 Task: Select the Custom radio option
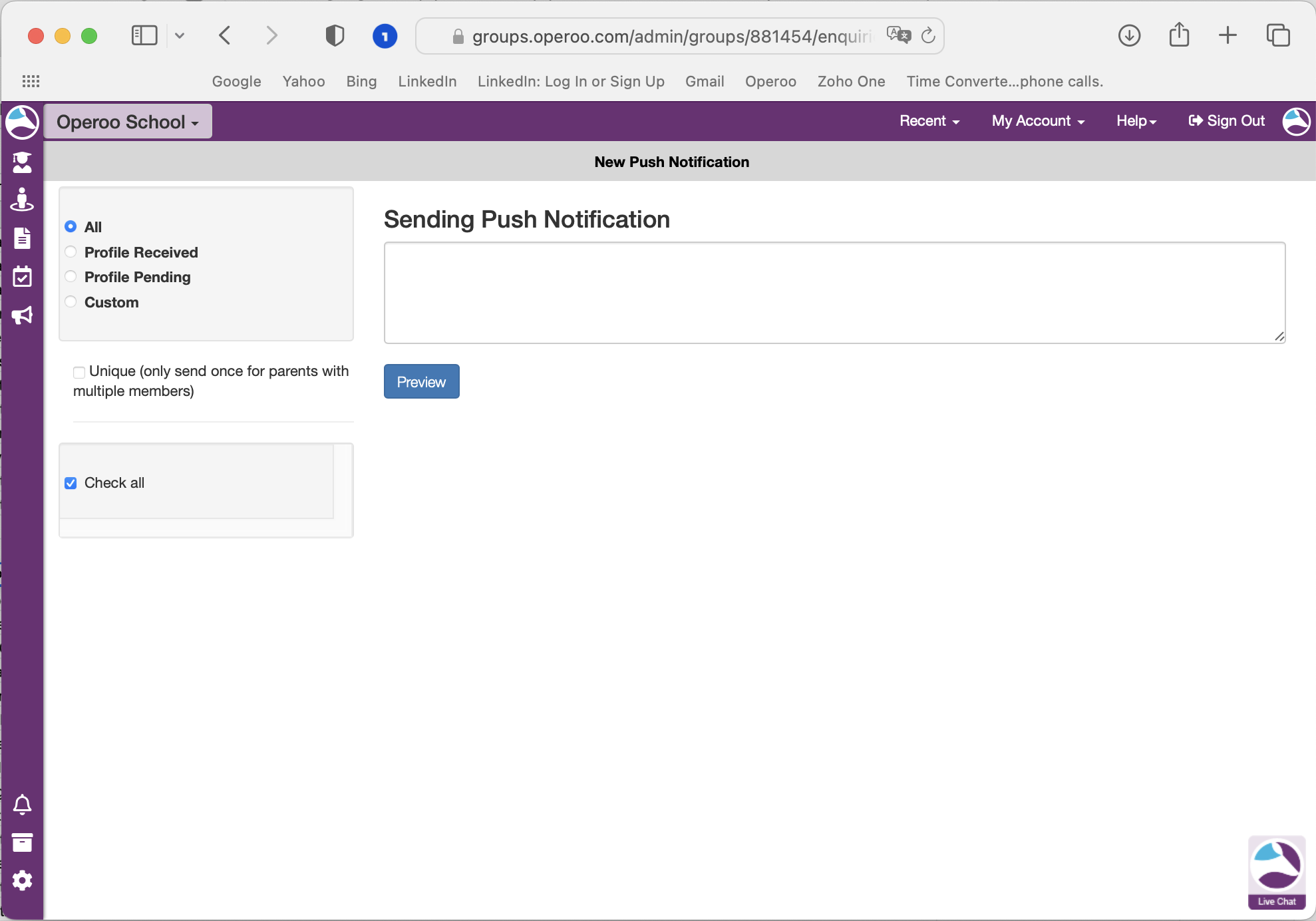[x=71, y=302]
